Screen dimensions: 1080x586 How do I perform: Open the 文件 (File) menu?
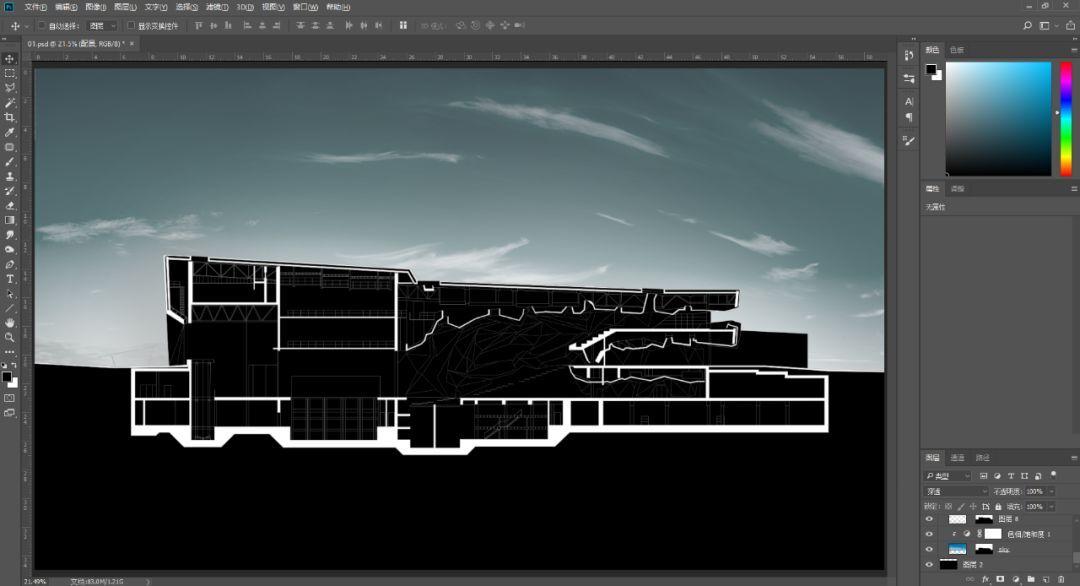pyautogui.click(x=36, y=7)
